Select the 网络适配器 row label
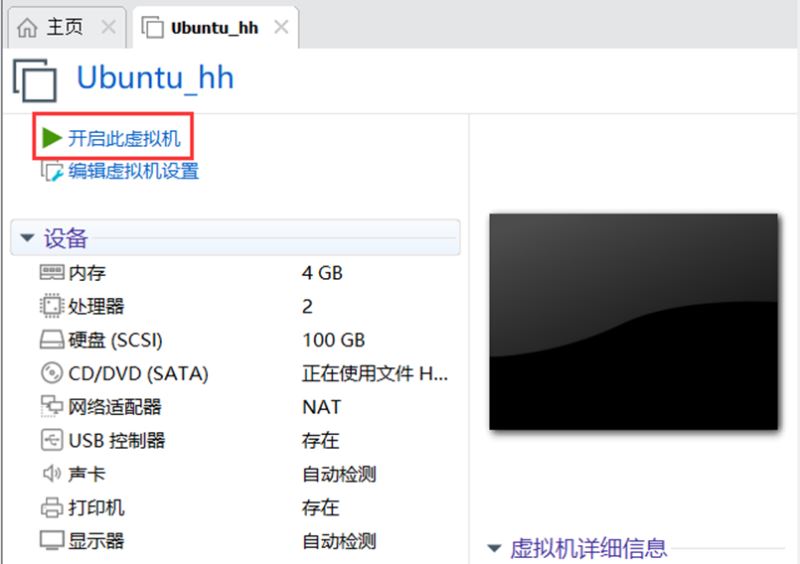800x564 pixels. (x=115, y=407)
